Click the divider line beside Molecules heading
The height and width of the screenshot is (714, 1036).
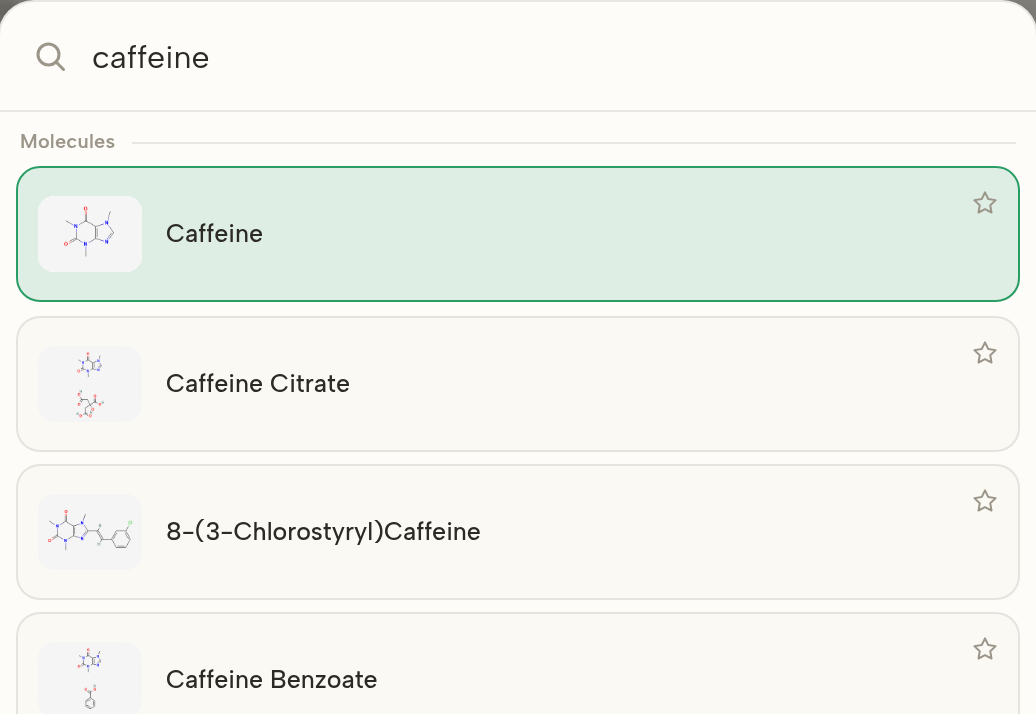[574, 143]
